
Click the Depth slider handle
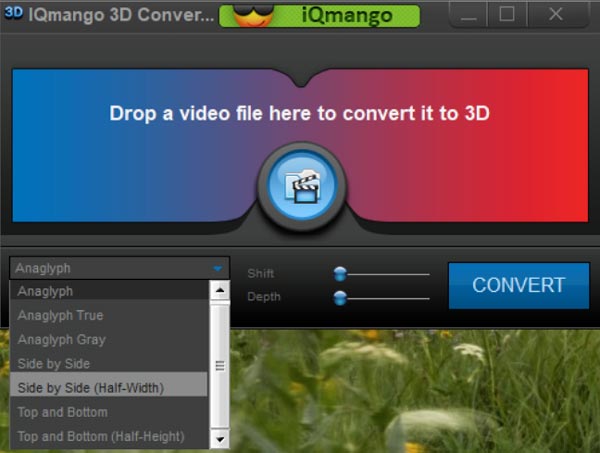[x=340, y=298]
